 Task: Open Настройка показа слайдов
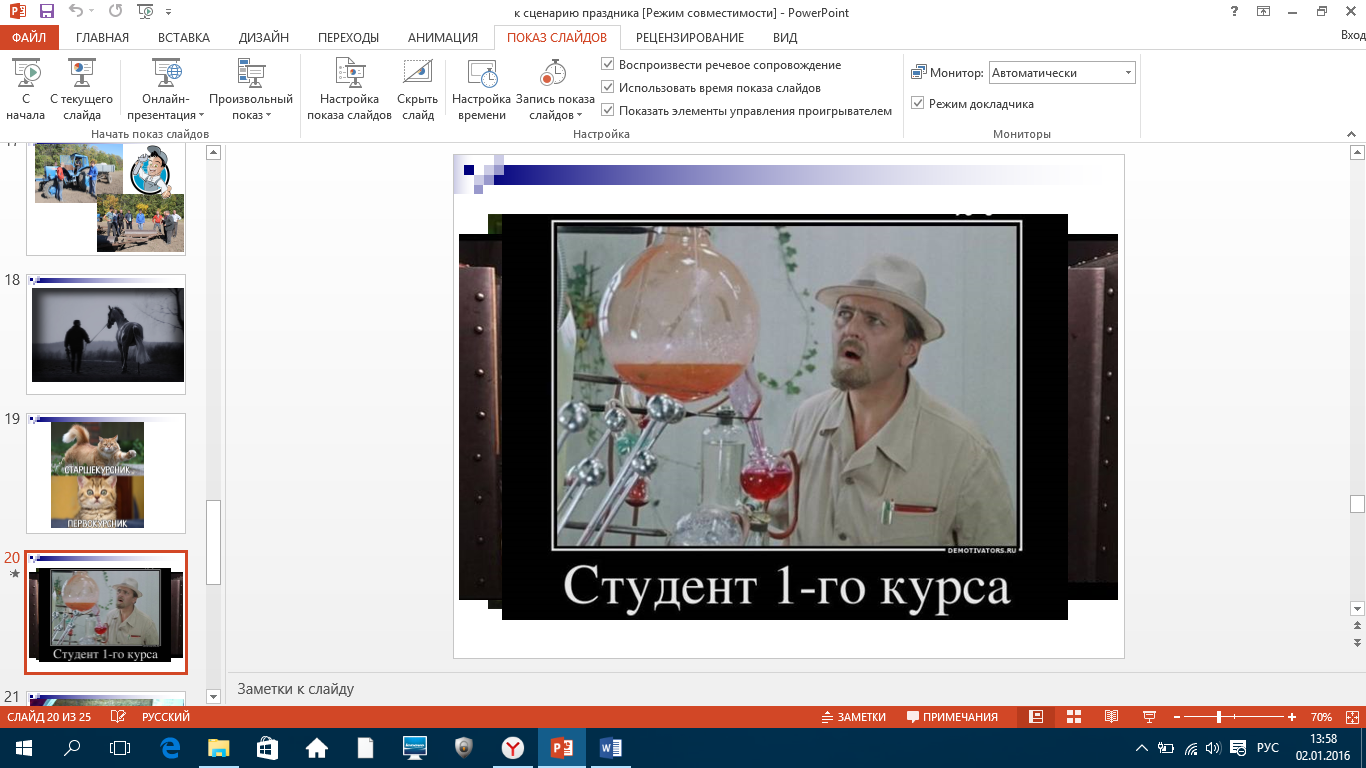tap(349, 90)
